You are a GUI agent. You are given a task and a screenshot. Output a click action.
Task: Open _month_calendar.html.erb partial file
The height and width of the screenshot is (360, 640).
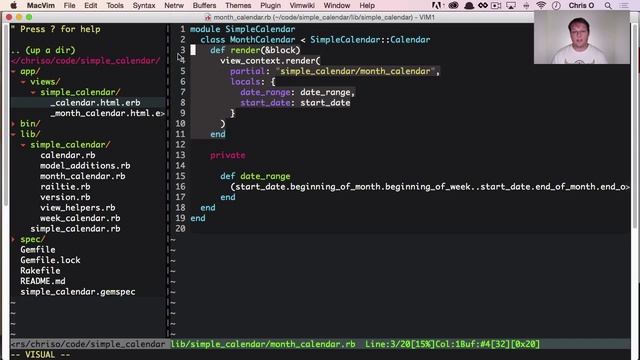coord(107,113)
